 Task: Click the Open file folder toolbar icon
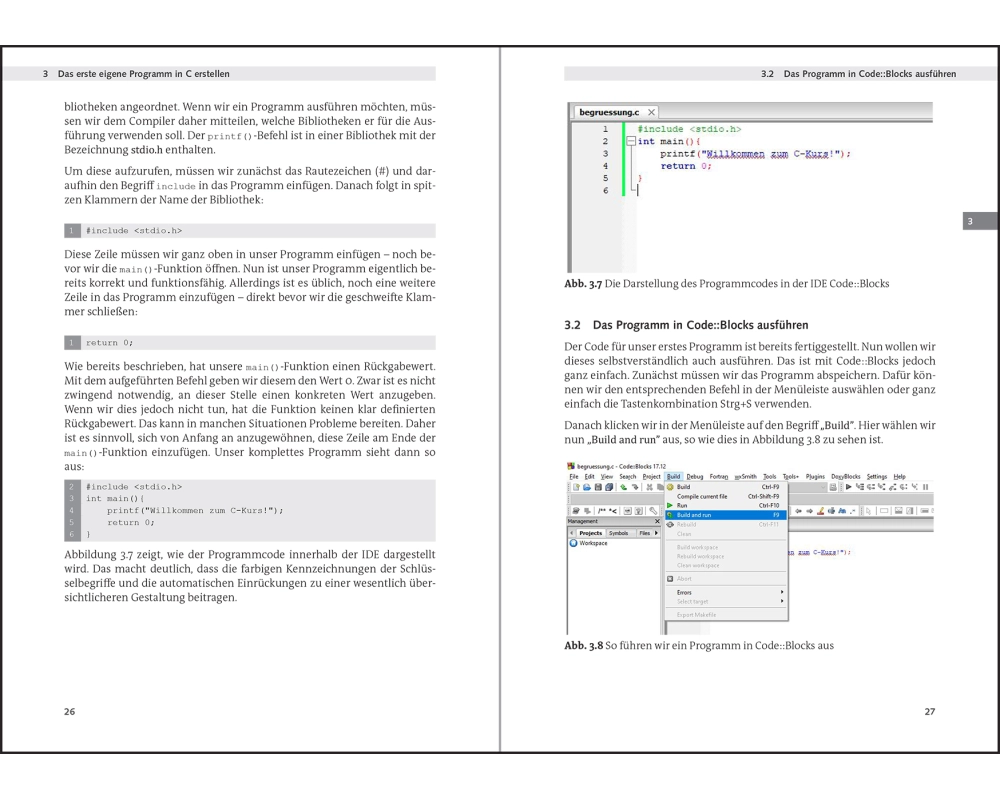[585, 487]
